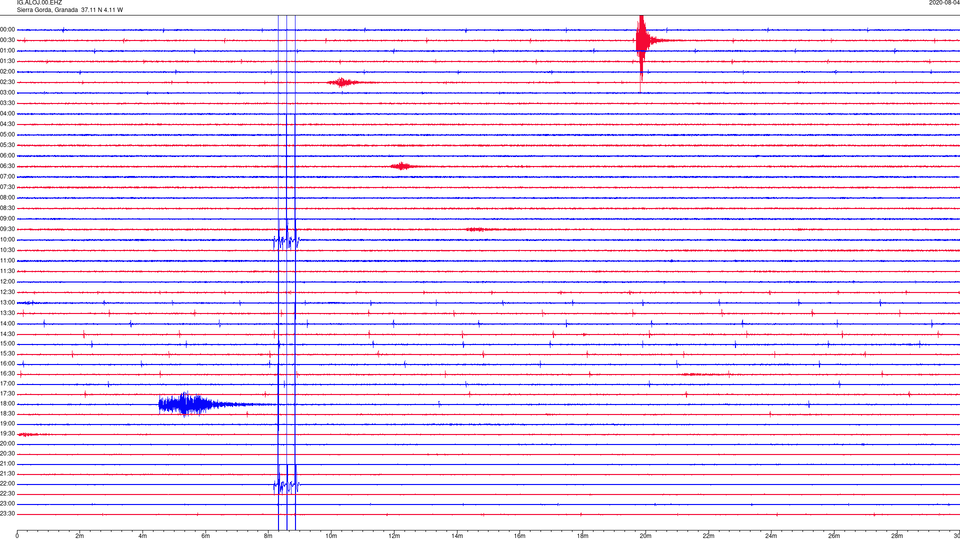
Task: Click the 24m mark on time axis
Action: click(x=771, y=536)
